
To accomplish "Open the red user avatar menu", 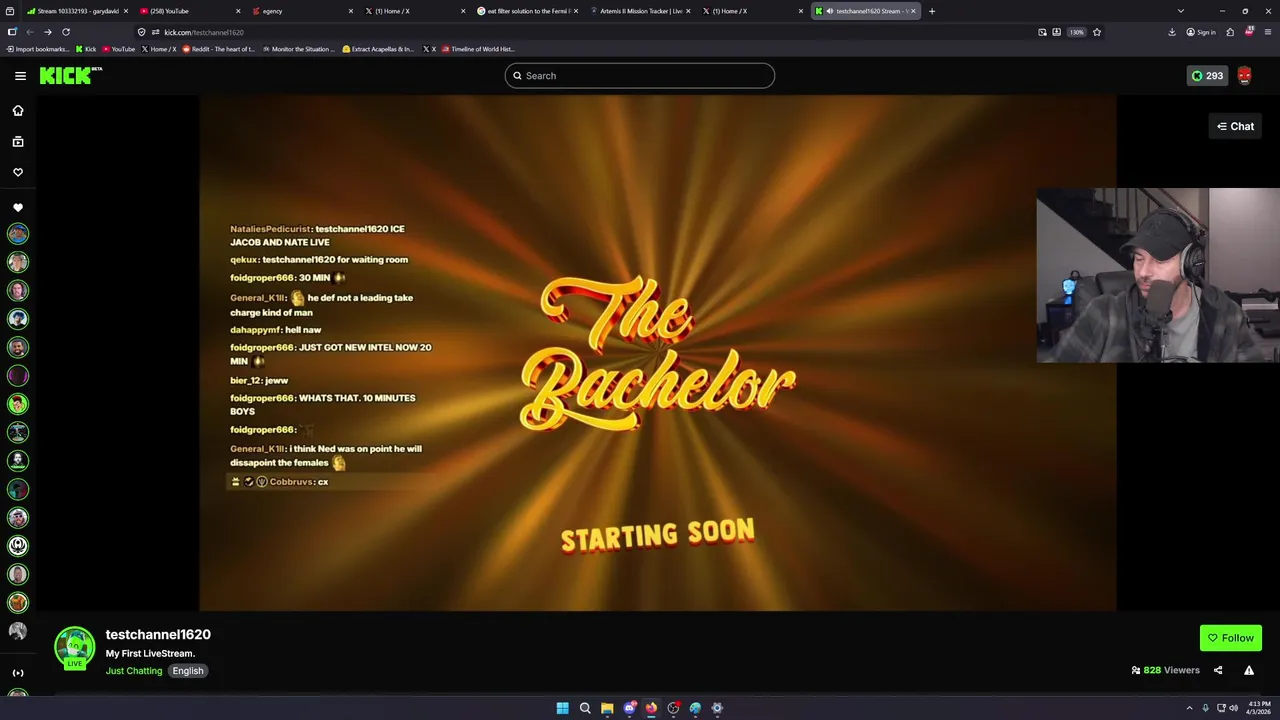I will [1245, 76].
